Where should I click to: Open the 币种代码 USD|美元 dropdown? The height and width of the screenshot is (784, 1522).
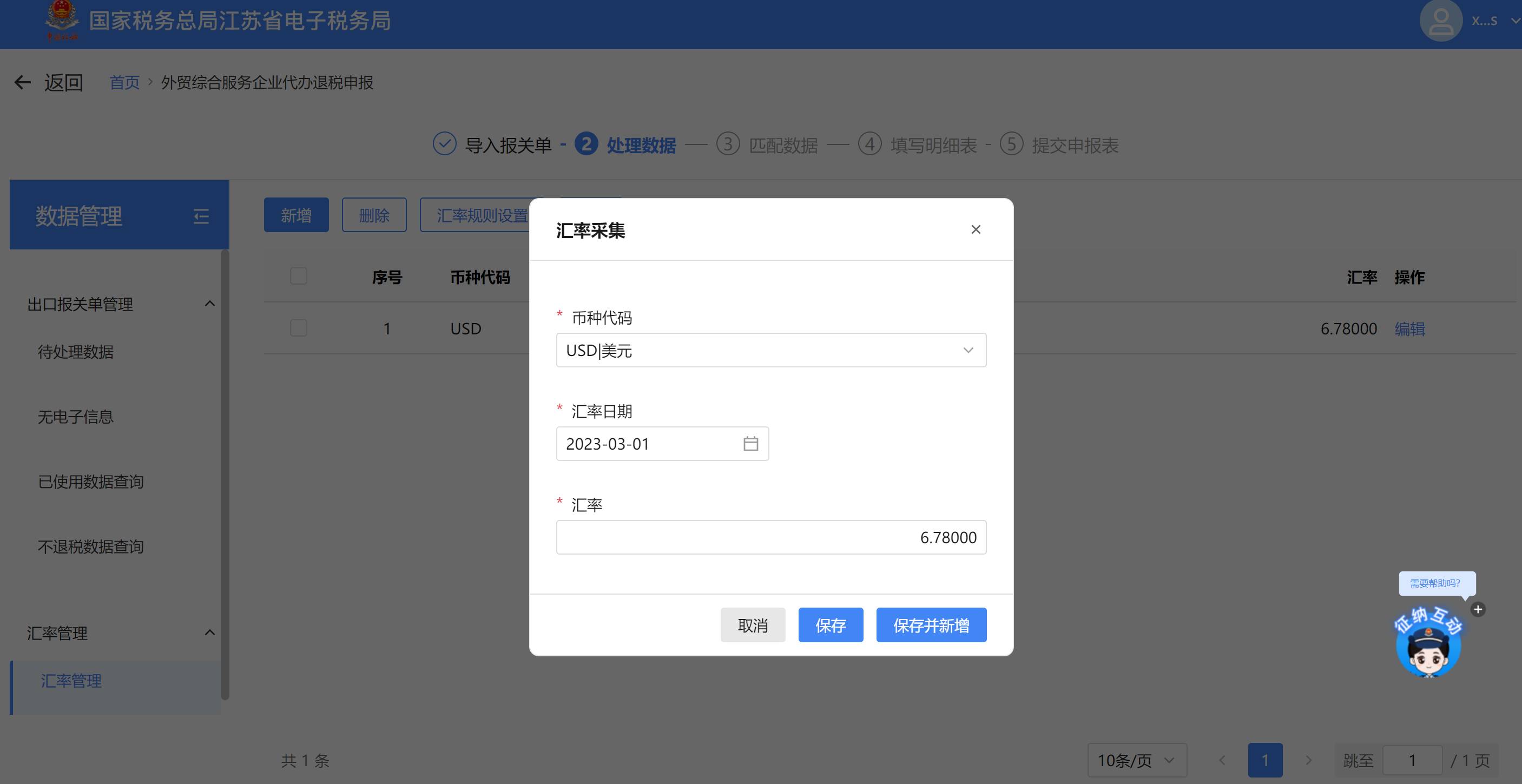(x=770, y=351)
